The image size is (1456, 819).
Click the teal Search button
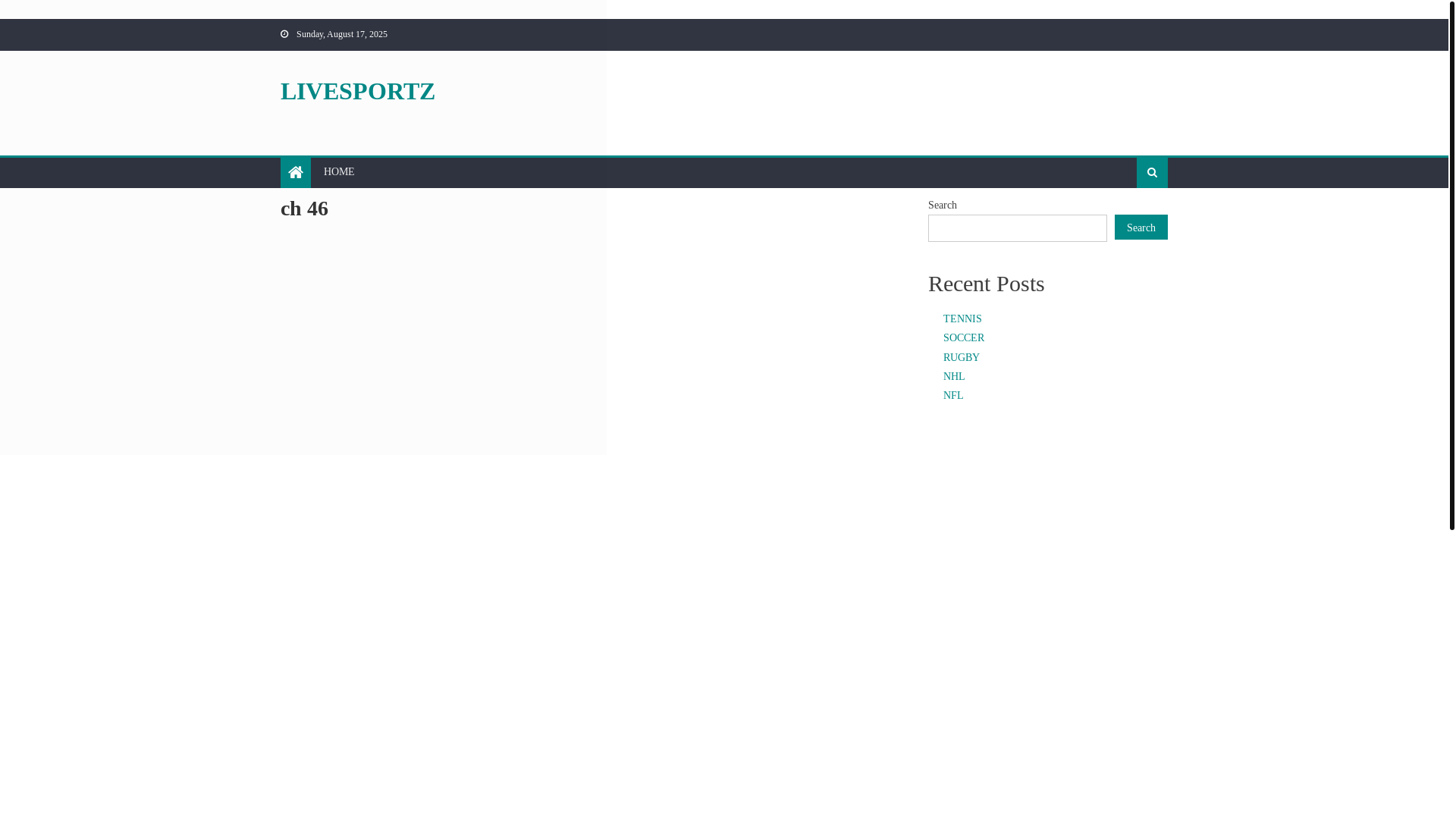tap(1141, 227)
